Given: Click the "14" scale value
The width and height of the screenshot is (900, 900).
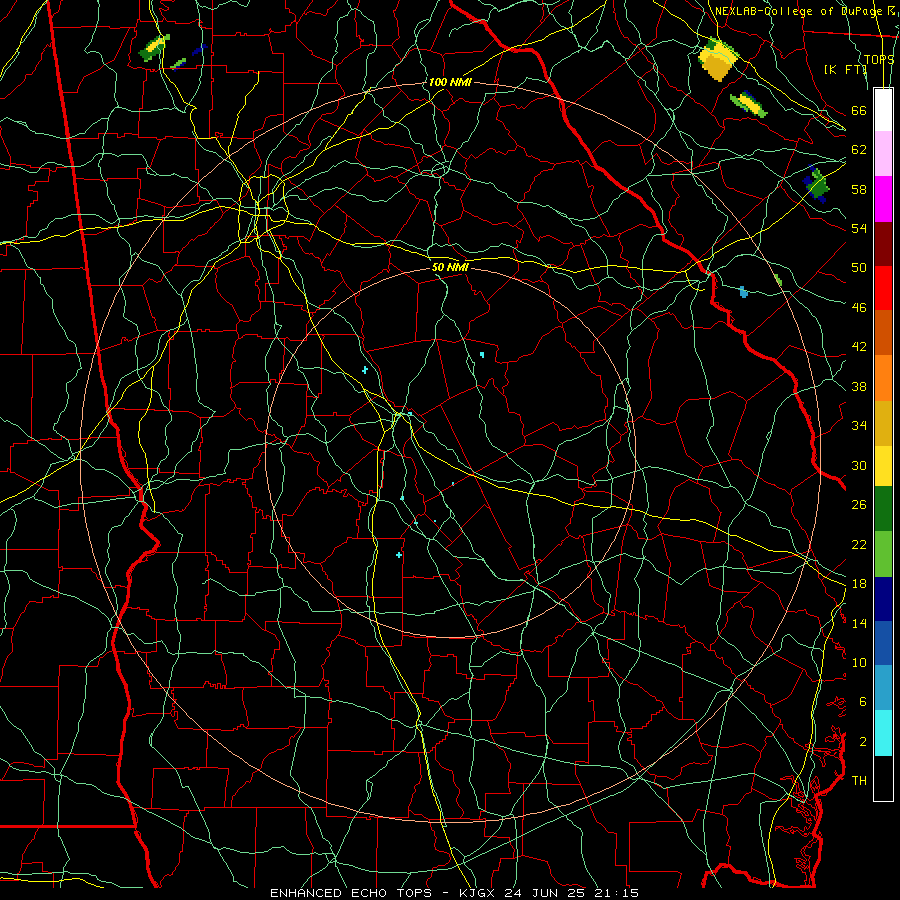Looking at the screenshot, I should [859, 623].
